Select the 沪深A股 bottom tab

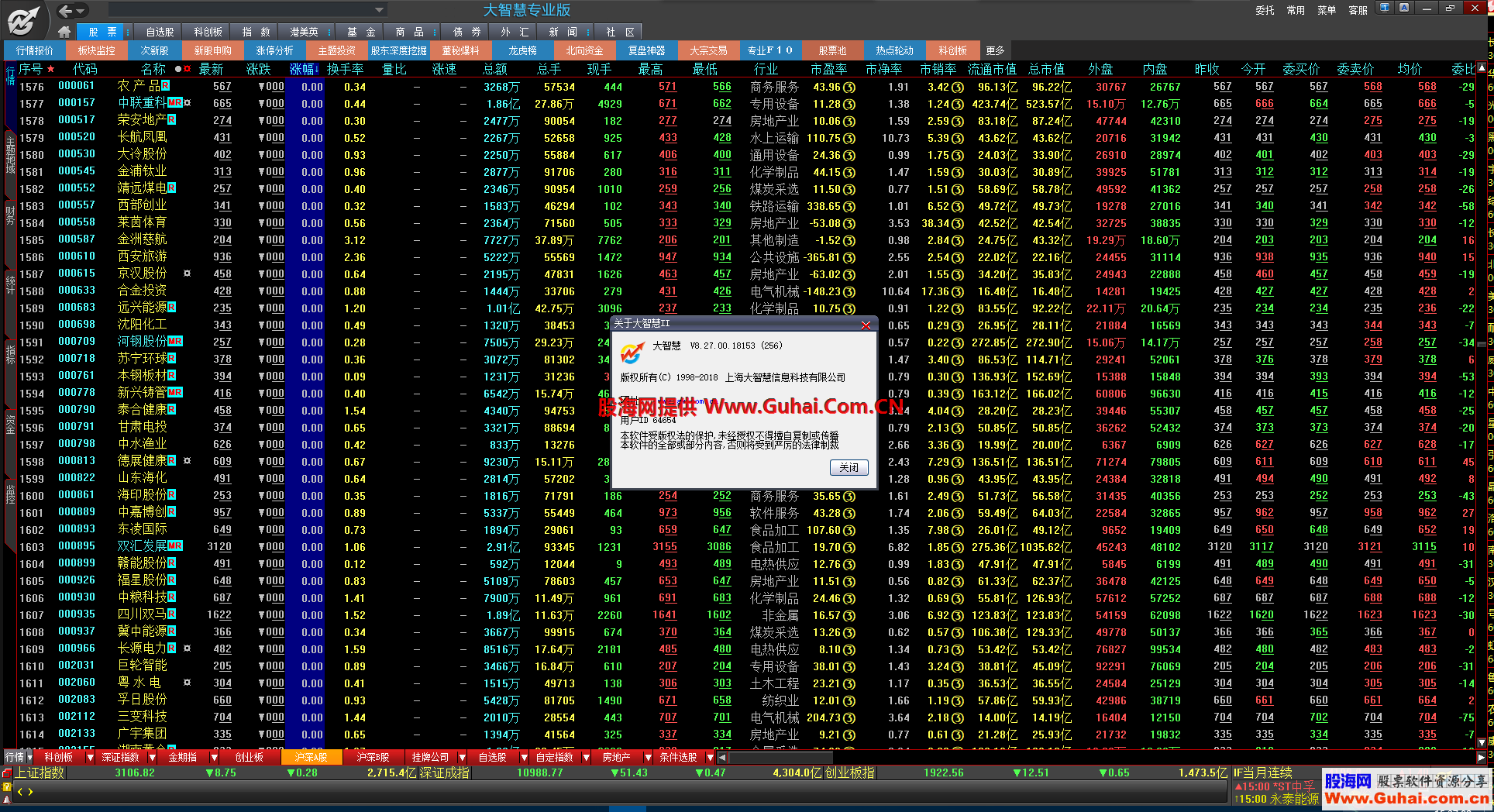[311, 758]
